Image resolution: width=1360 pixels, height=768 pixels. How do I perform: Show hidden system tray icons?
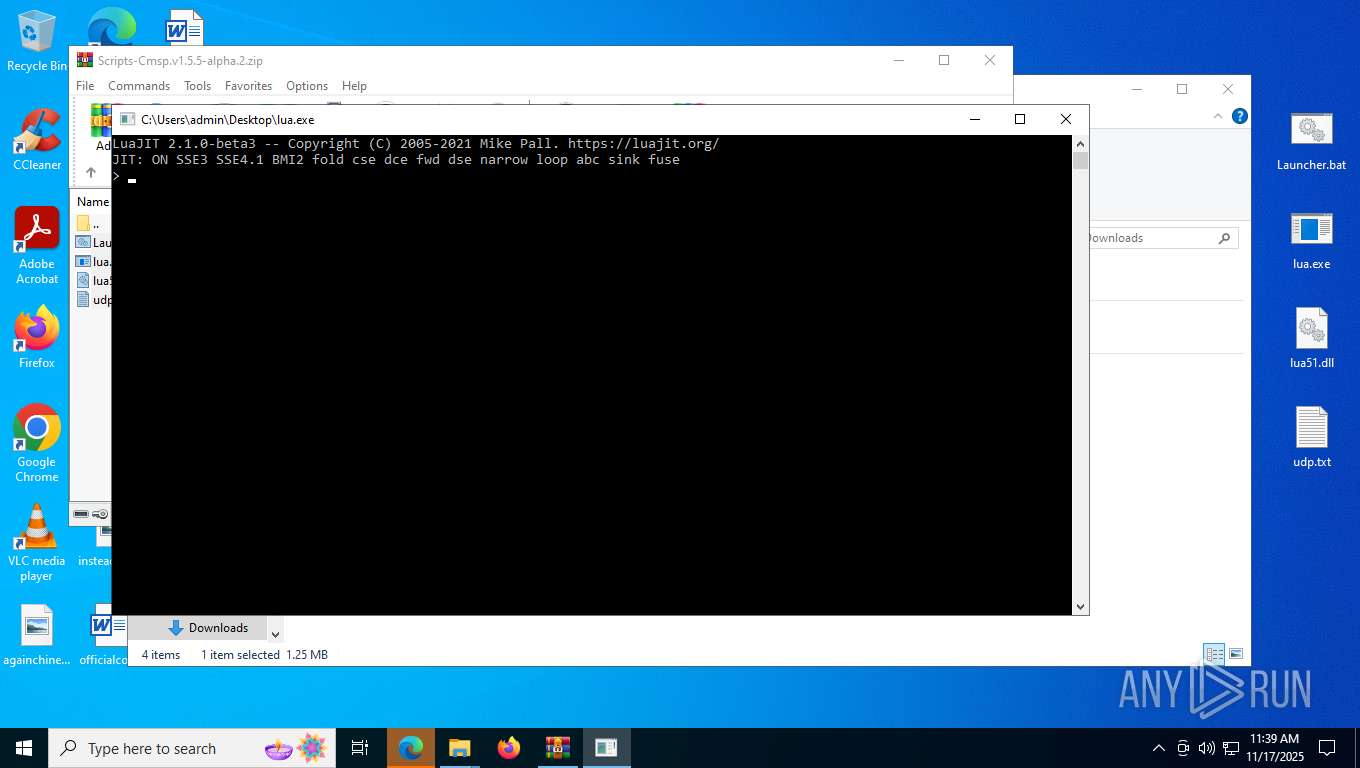click(x=1159, y=748)
